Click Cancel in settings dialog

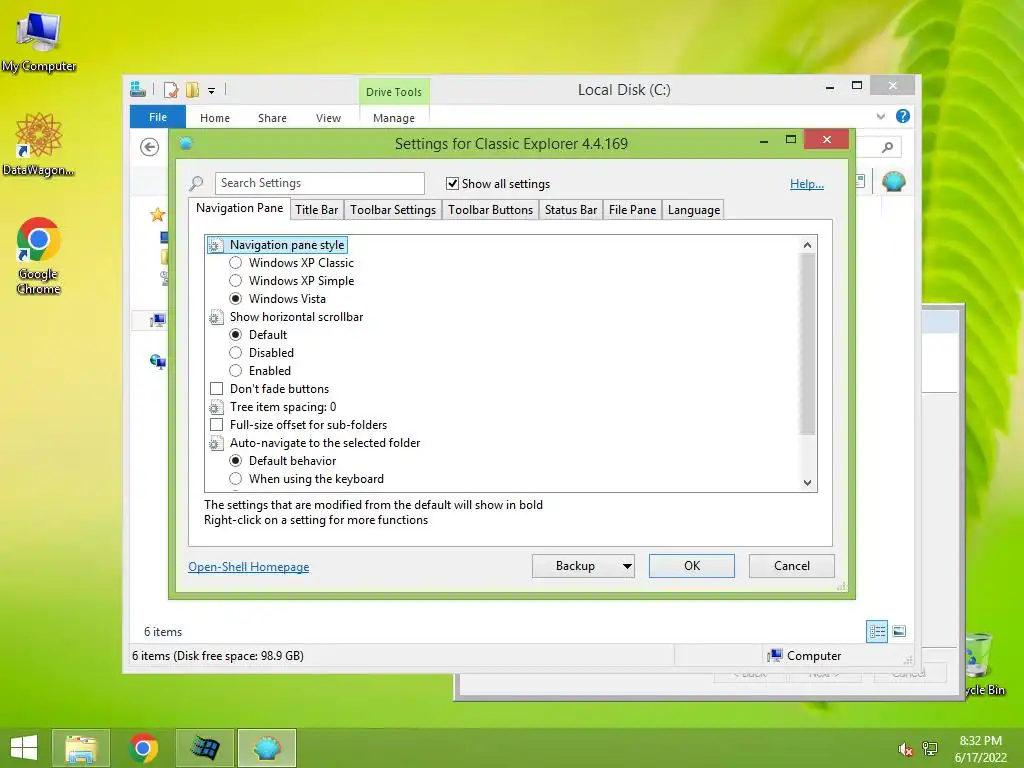792,566
